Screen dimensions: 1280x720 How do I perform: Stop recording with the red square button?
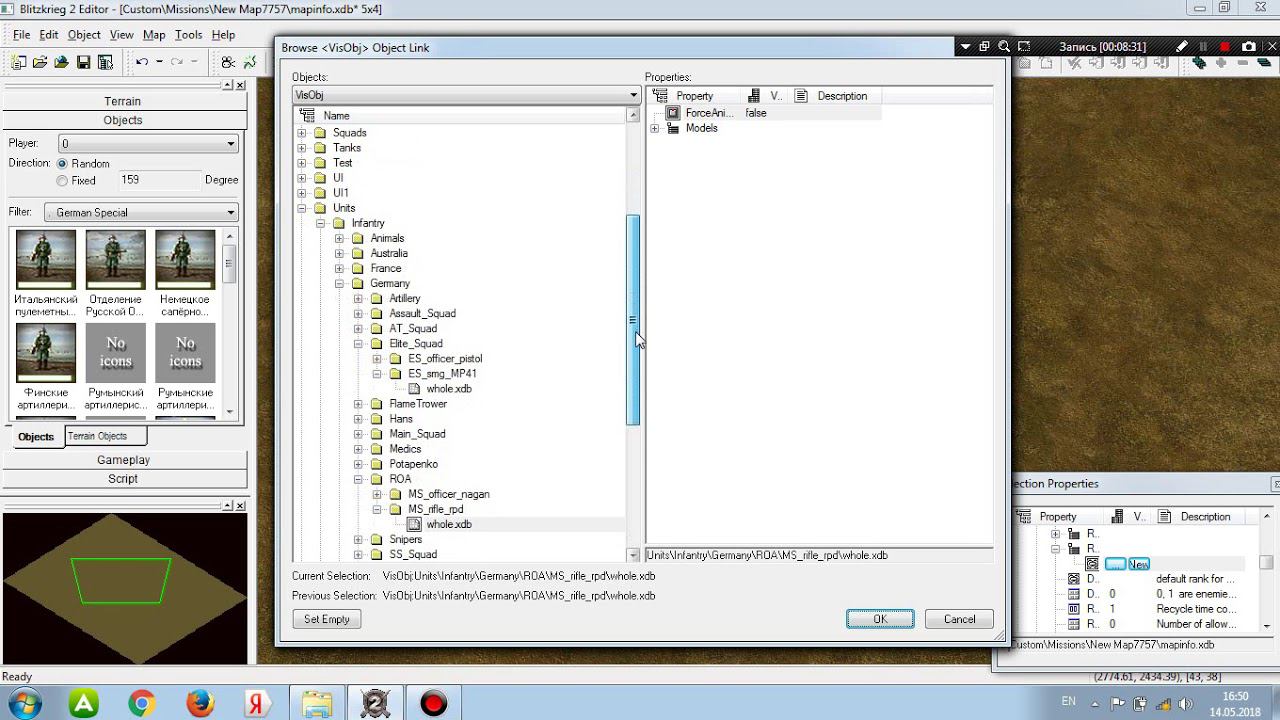pos(1225,47)
